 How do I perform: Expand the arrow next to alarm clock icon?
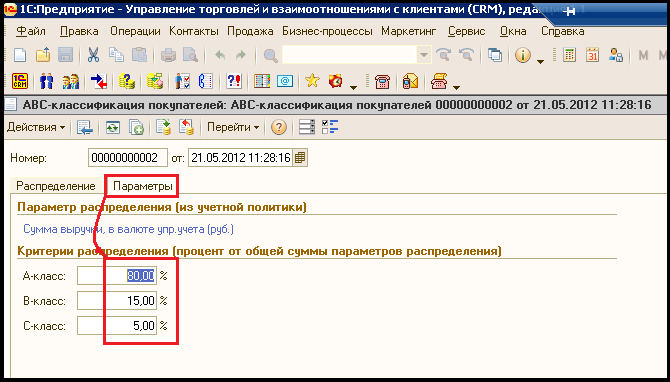click(x=353, y=88)
